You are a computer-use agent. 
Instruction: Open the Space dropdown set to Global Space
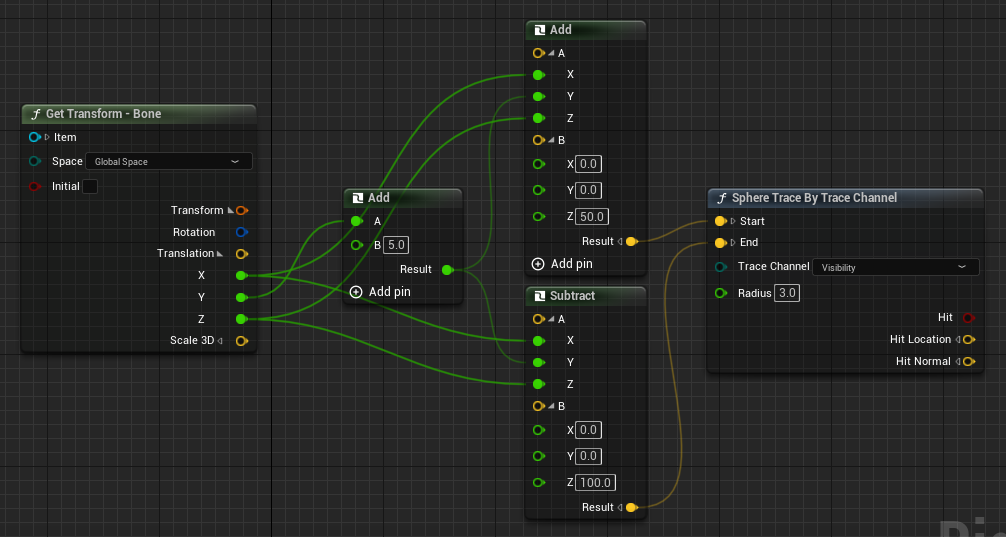169,162
